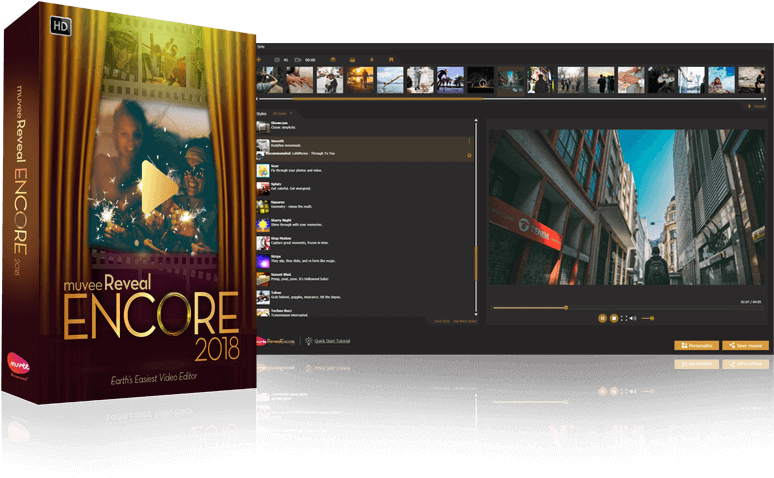Click the styles list scrollbar thumb
This screenshot has width=774, height=478.
(476, 264)
